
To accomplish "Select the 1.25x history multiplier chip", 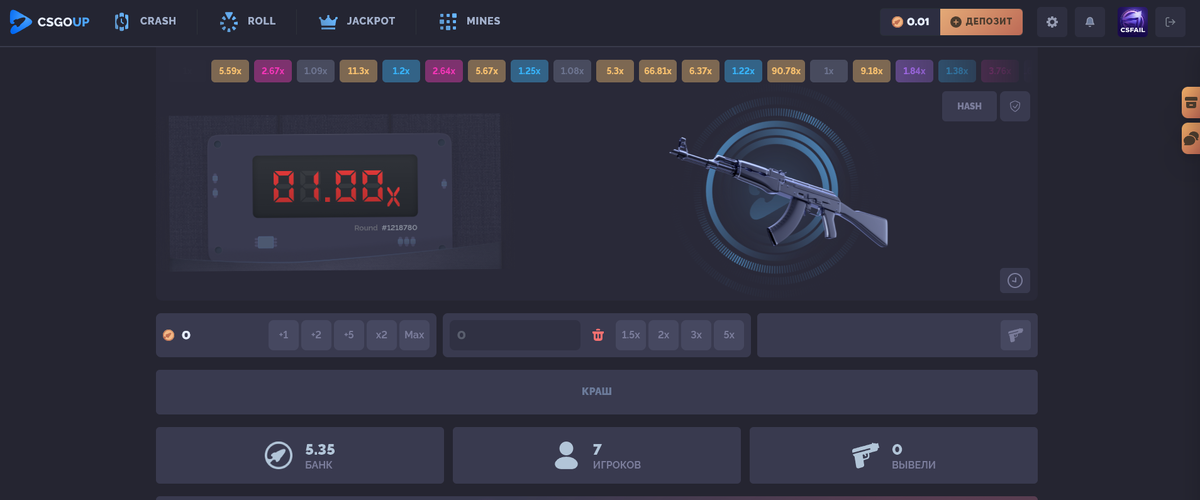I will (x=529, y=71).
